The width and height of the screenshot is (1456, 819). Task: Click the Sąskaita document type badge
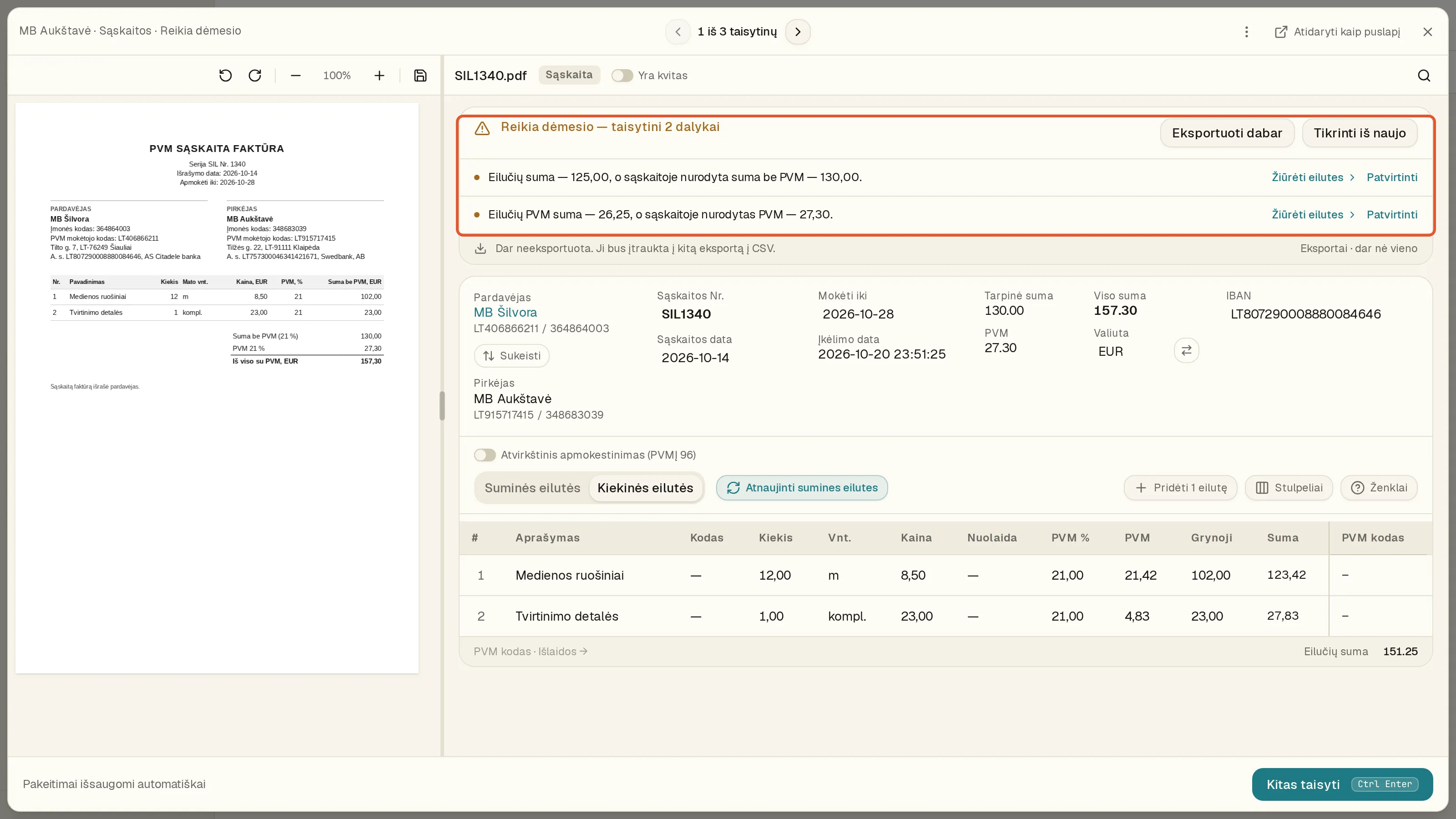[569, 75]
